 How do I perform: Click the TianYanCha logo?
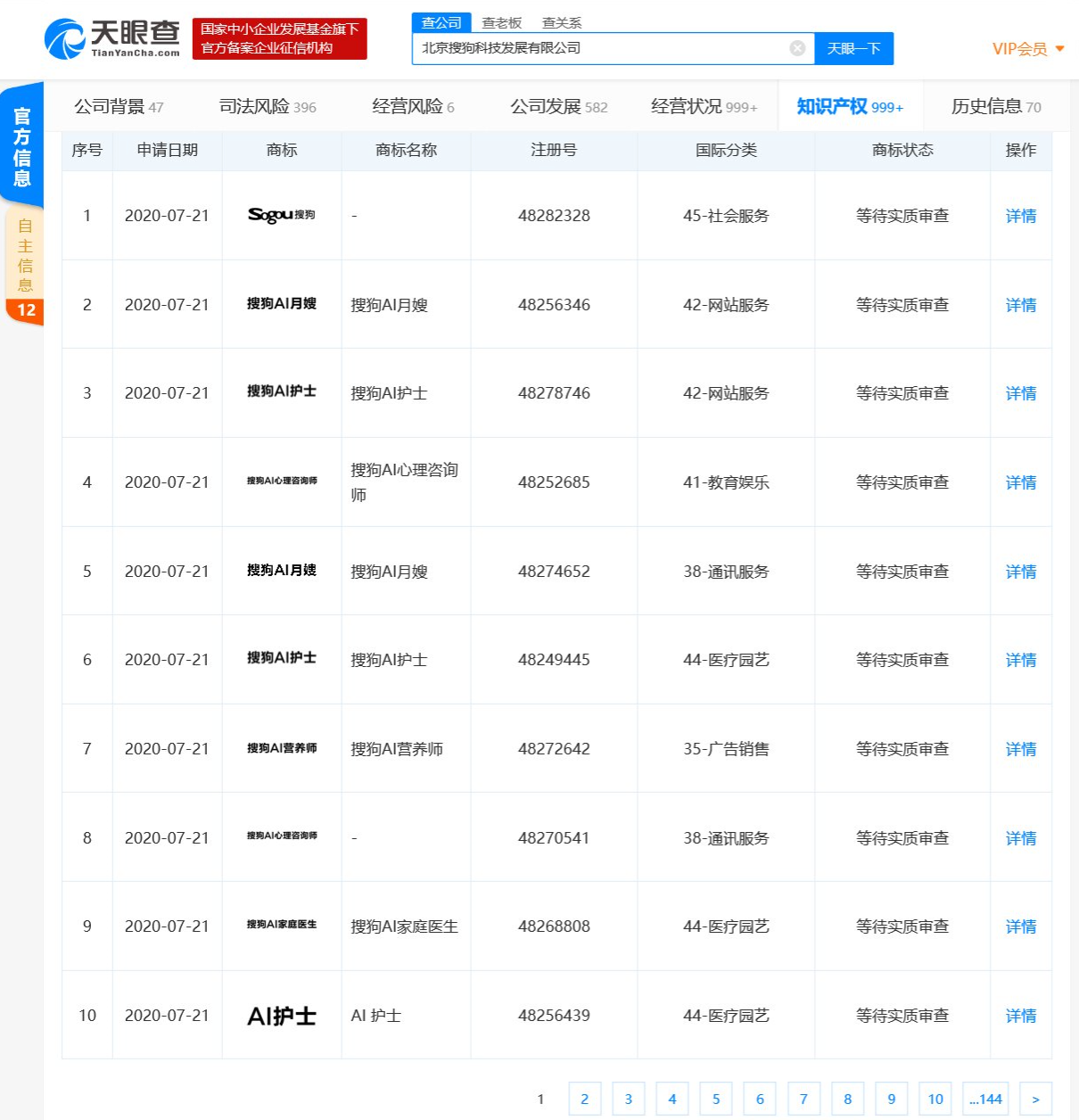point(113,39)
